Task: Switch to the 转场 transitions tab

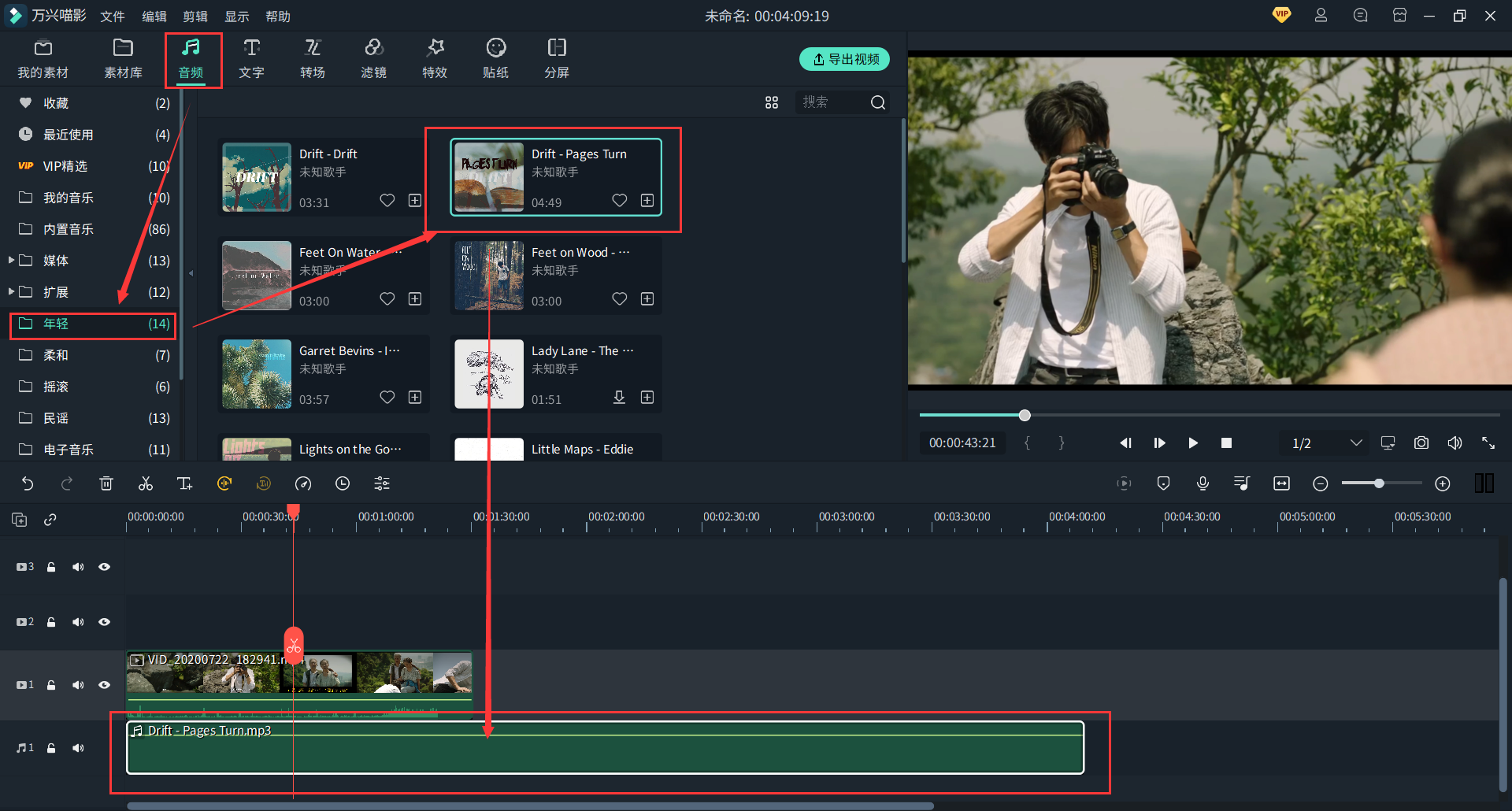Action: (x=313, y=59)
